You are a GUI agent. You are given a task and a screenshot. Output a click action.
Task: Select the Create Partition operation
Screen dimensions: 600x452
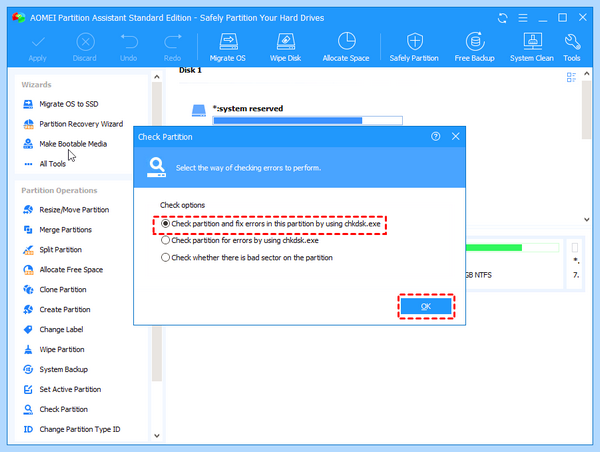65,309
